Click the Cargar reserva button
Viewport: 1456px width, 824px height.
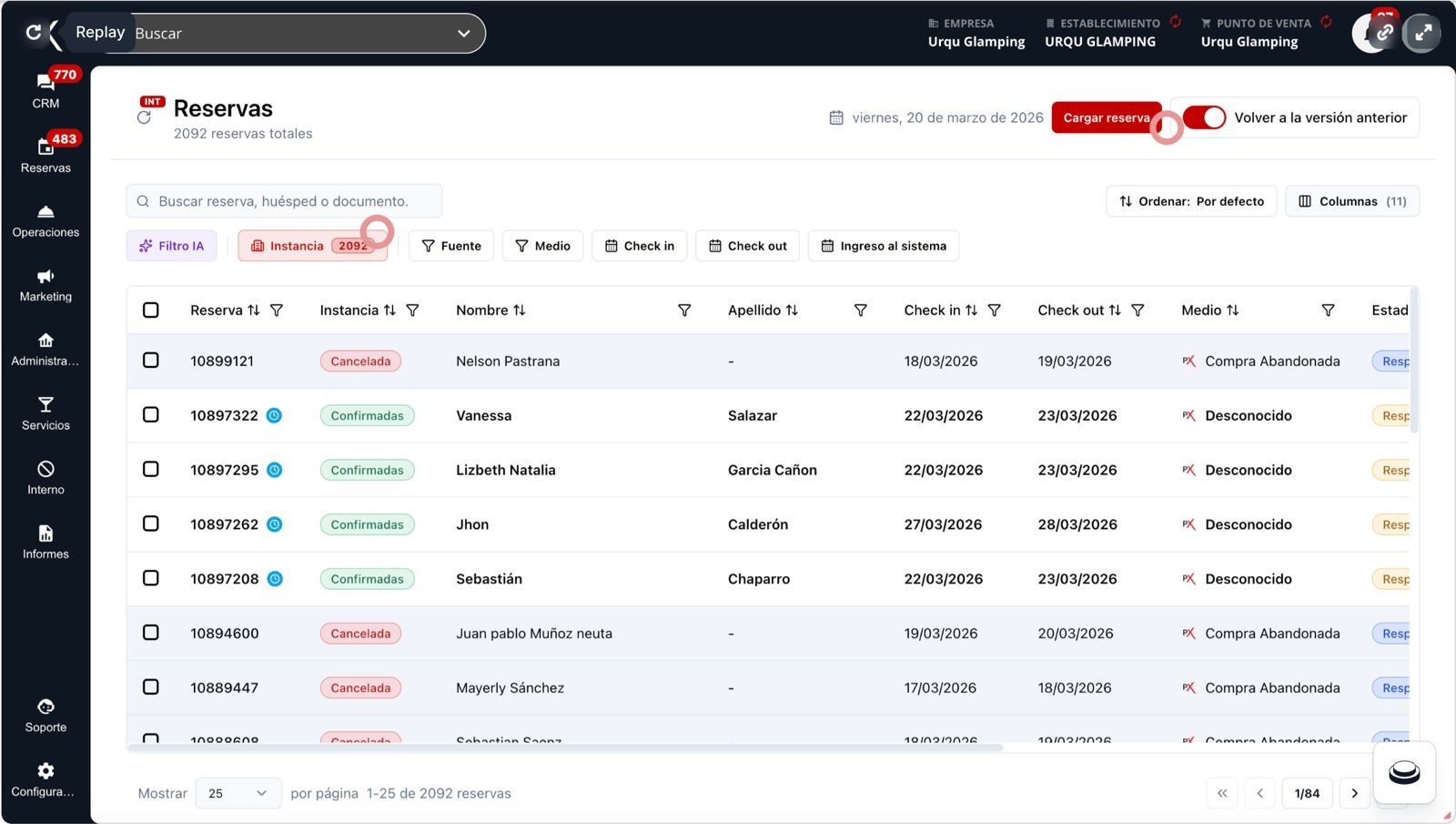pyautogui.click(x=1107, y=117)
